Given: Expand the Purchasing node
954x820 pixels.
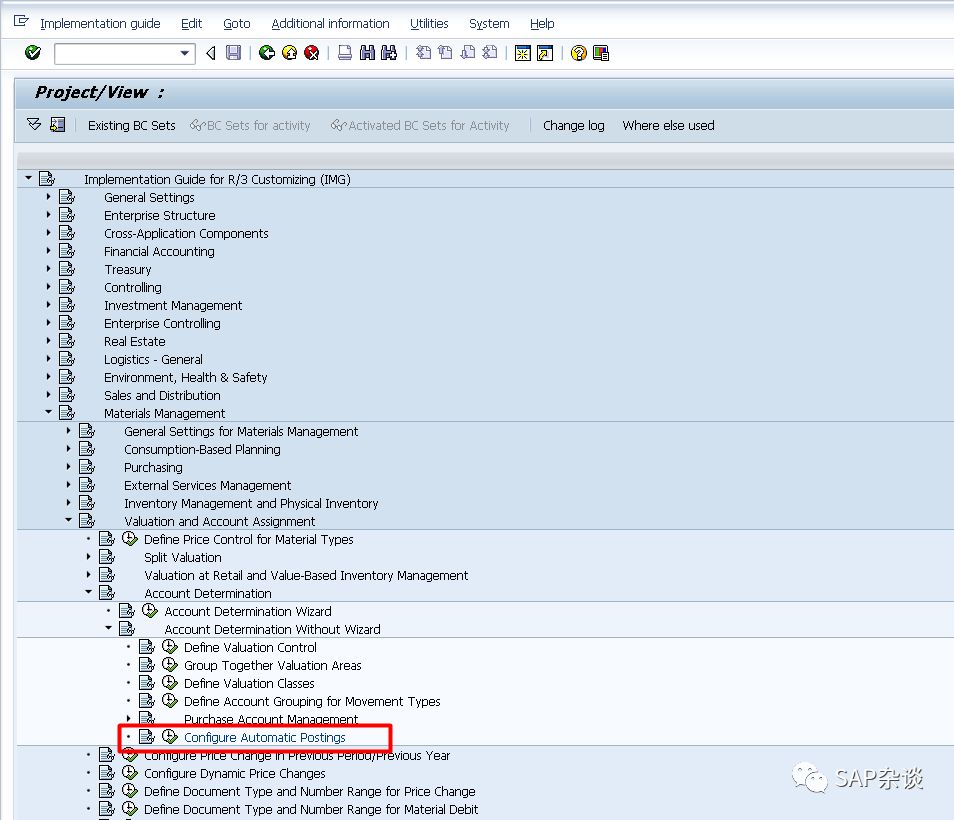Looking at the screenshot, I should pyautogui.click(x=69, y=467).
